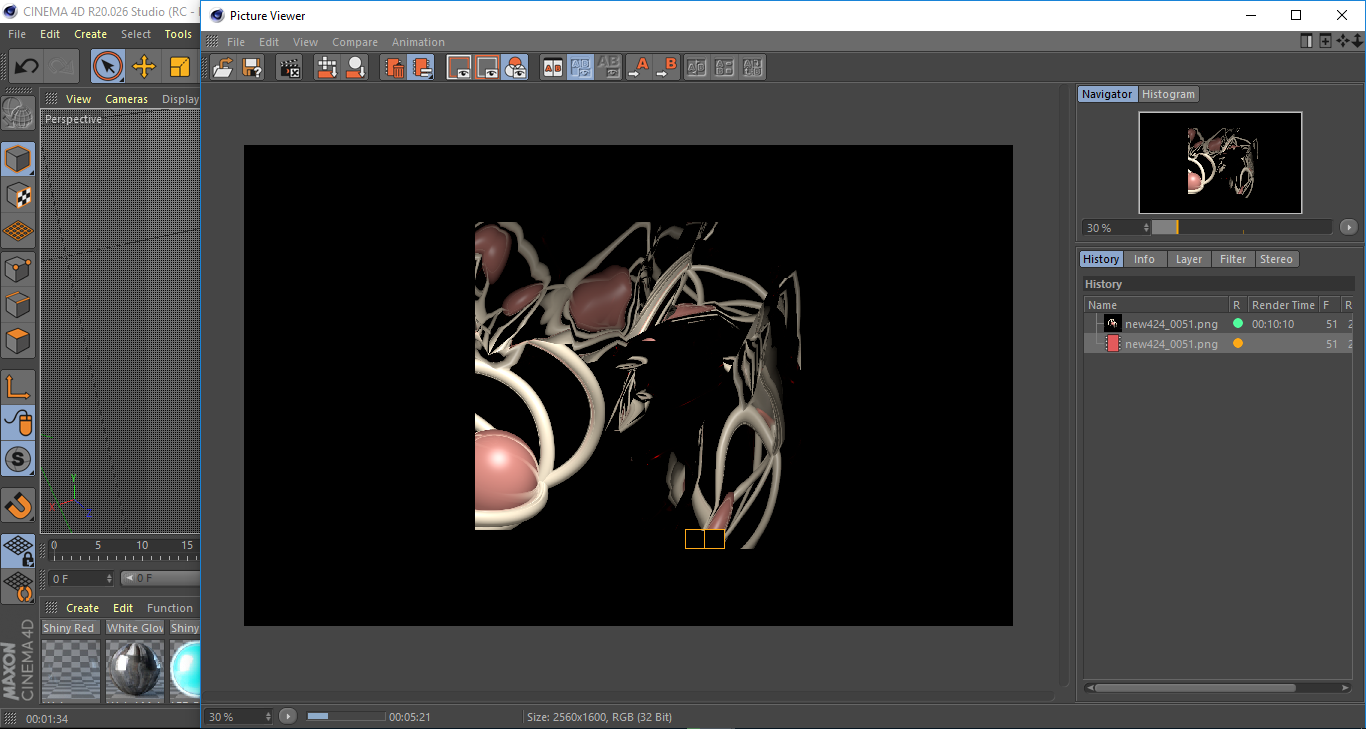Switch to the Histogram tab
Image resolution: width=1366 pixels, height=729 pixels.
(1168, 94)
